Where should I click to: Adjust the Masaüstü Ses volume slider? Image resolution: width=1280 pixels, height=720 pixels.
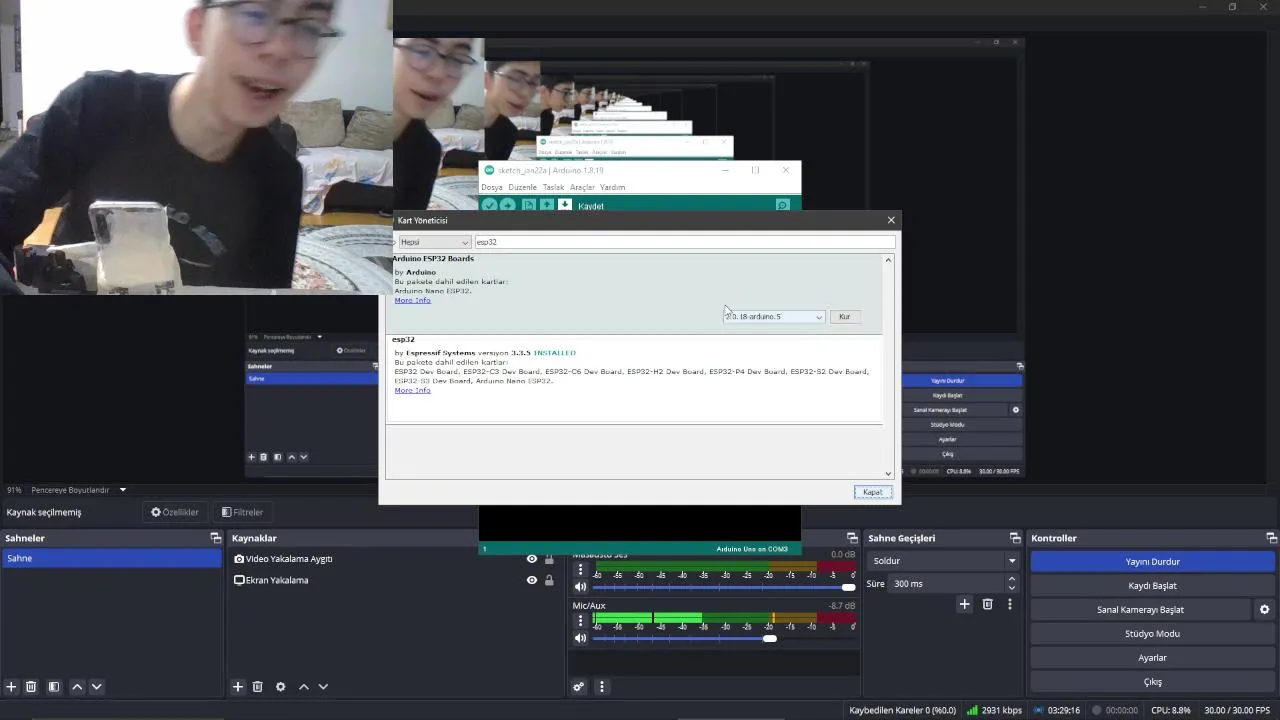(849, 587)
